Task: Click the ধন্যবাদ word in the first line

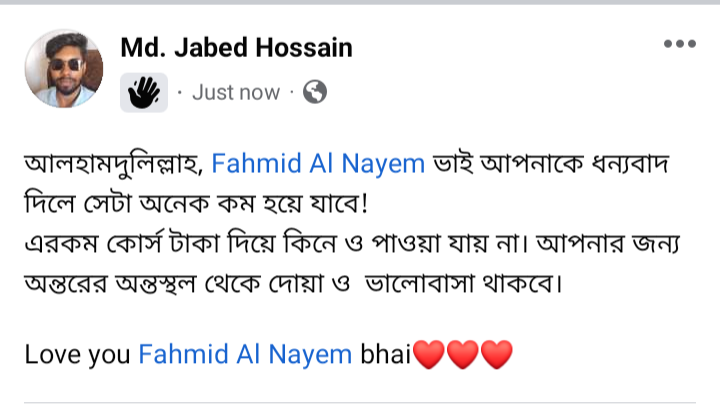Action: pos(630,164)
